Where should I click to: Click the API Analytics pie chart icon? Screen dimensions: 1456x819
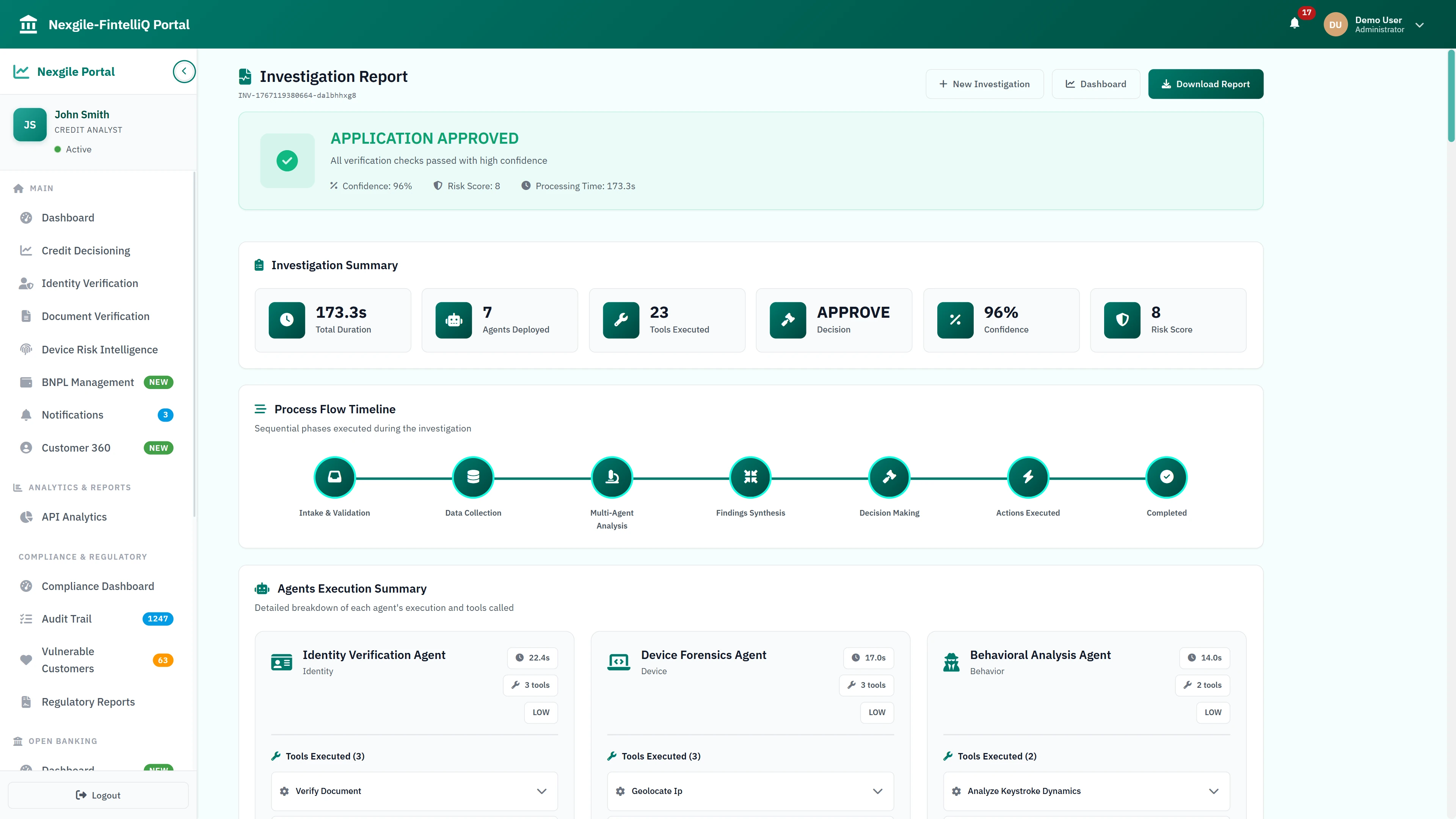coord(26,516)
